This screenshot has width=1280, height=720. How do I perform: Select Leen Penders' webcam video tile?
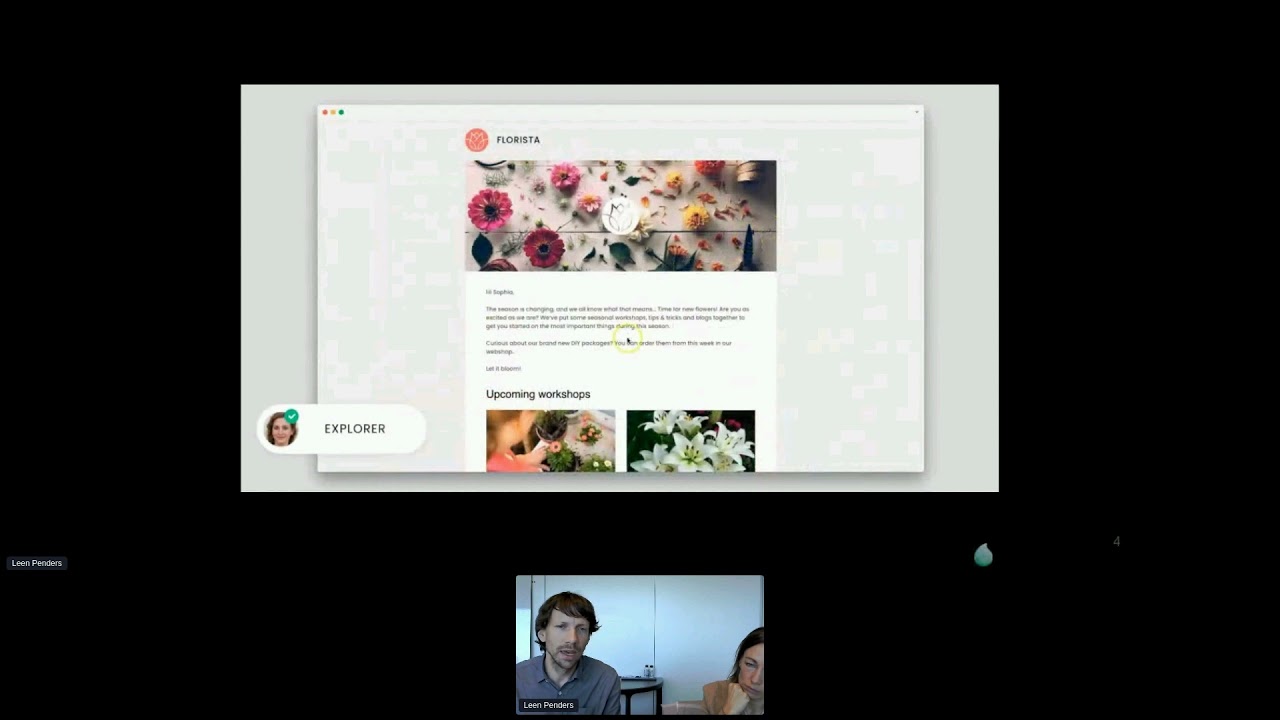[x=640, y=645]
